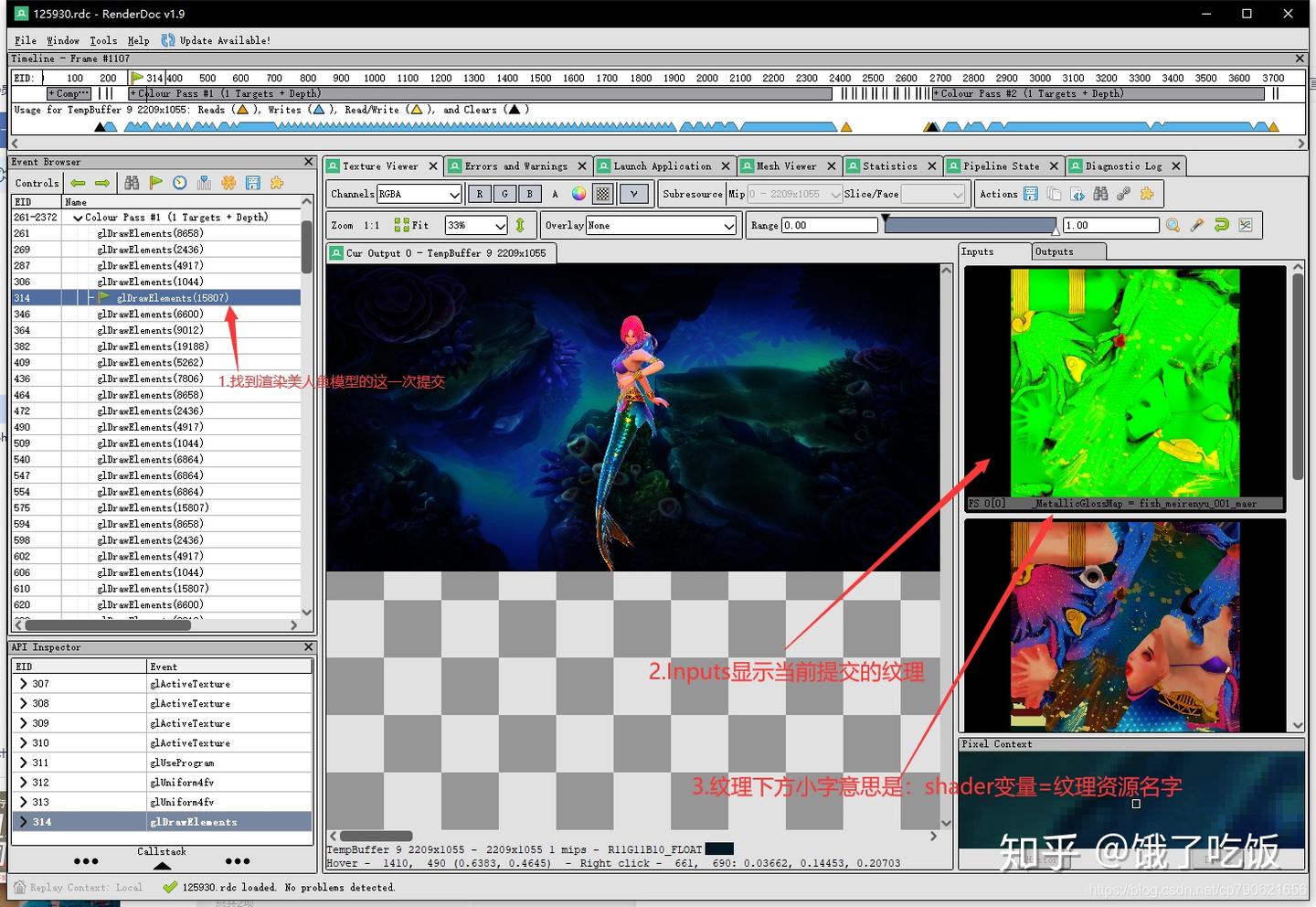Open the Time Draw Calls clock icon
The width and height of the screenshot is (1316, 907).
179,182
